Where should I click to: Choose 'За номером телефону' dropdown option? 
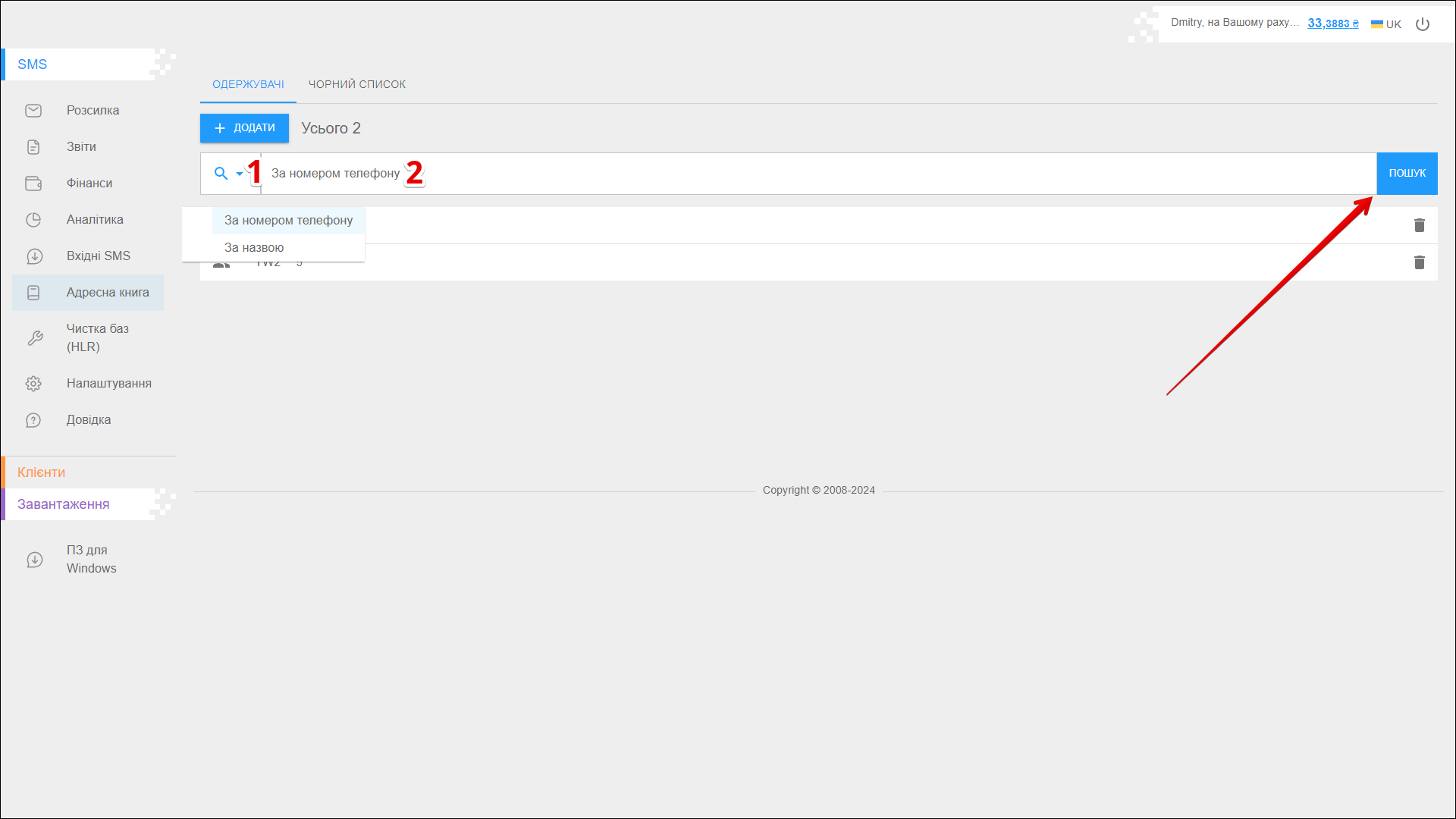(x=288, y=221)
